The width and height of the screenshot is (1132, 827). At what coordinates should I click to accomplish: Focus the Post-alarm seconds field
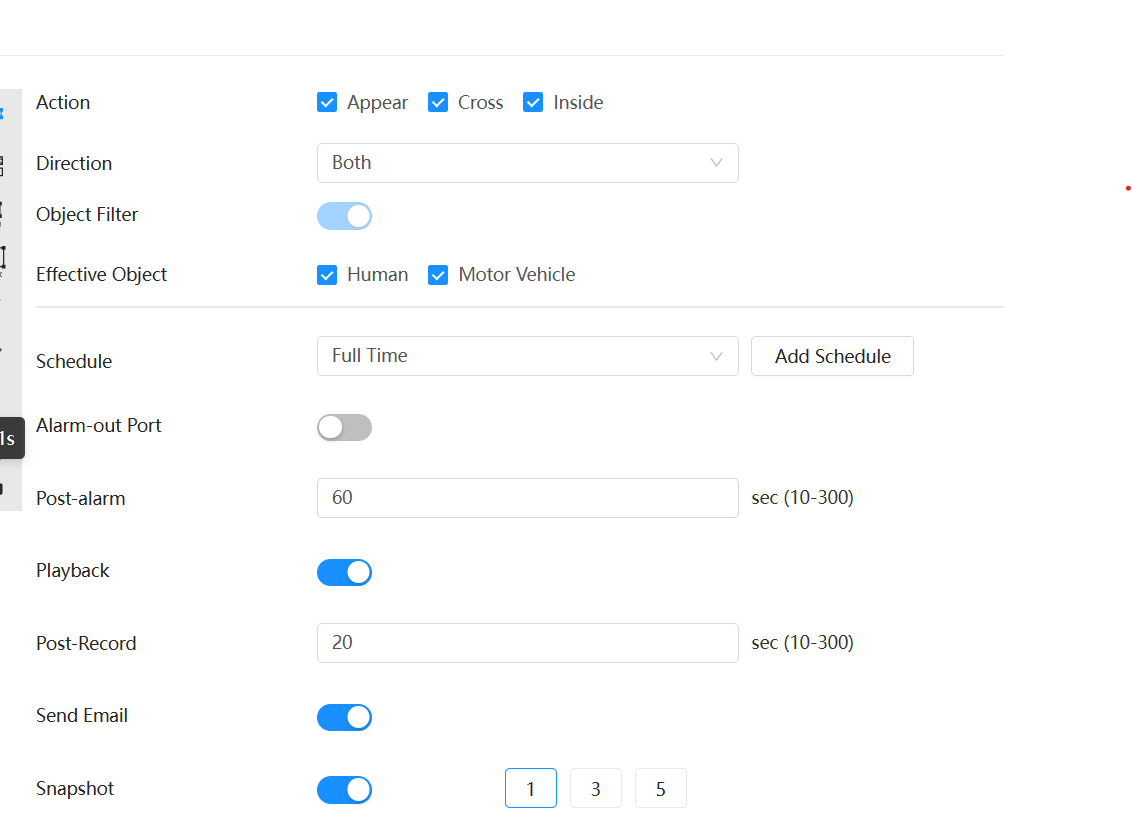click(528, 498)
